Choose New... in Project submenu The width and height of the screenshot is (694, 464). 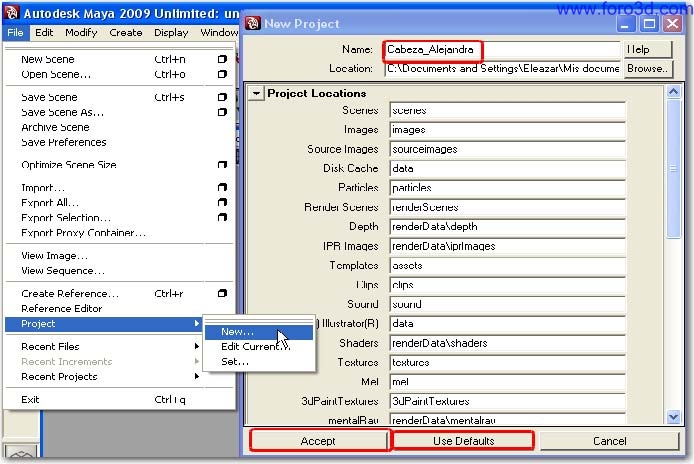tap(259, 332)
